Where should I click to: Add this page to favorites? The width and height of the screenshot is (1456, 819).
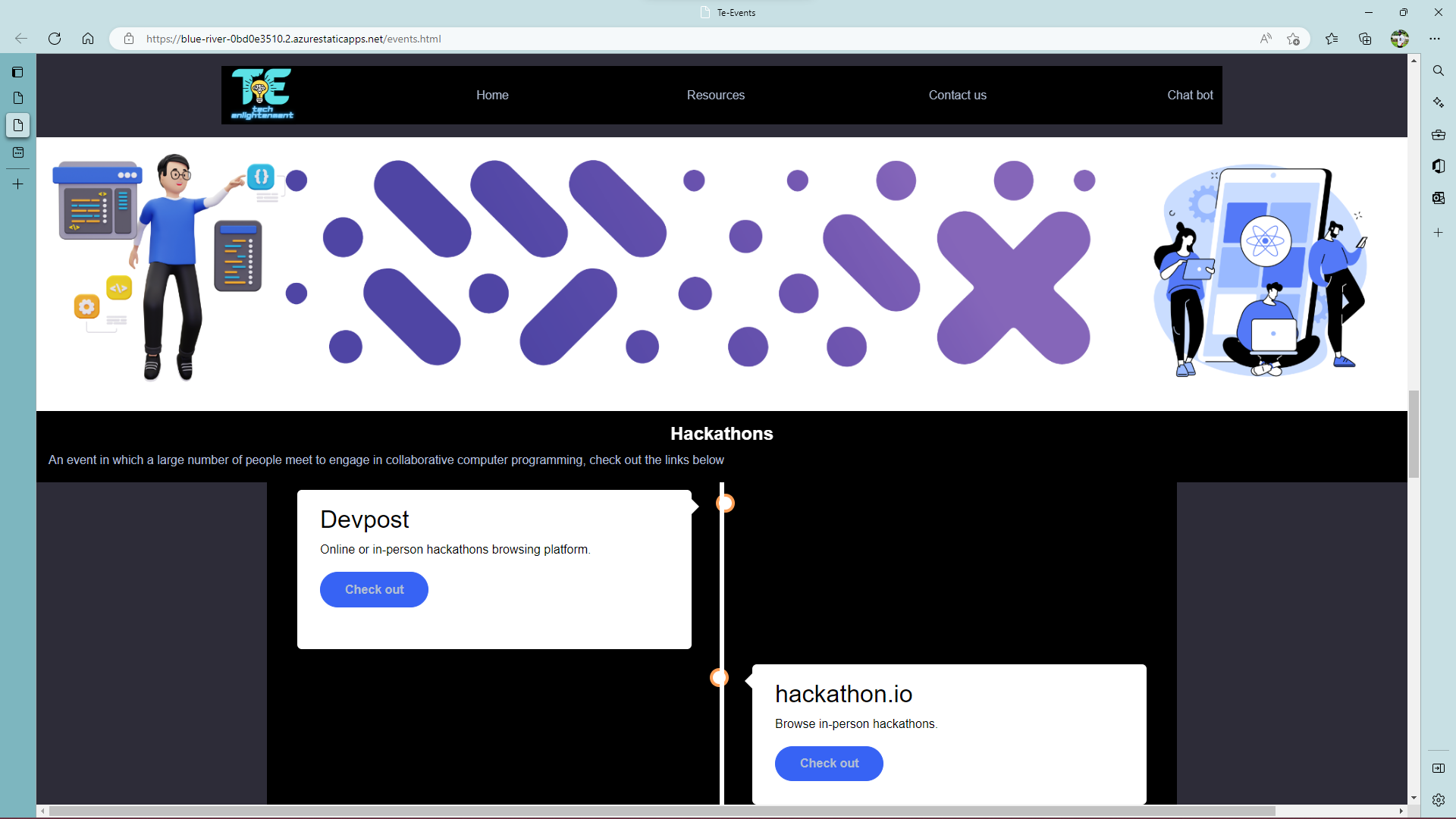(1293, 39)
